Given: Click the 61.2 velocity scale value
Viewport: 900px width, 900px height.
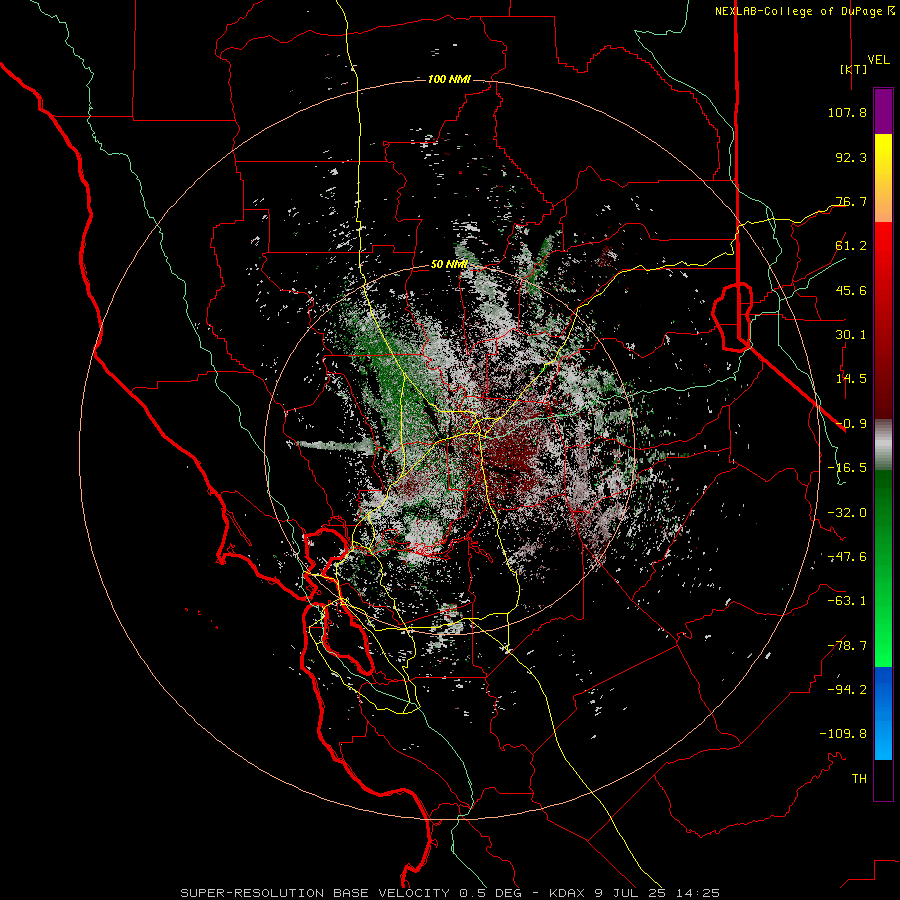Looking at the screenshot, I should point(851,246).
